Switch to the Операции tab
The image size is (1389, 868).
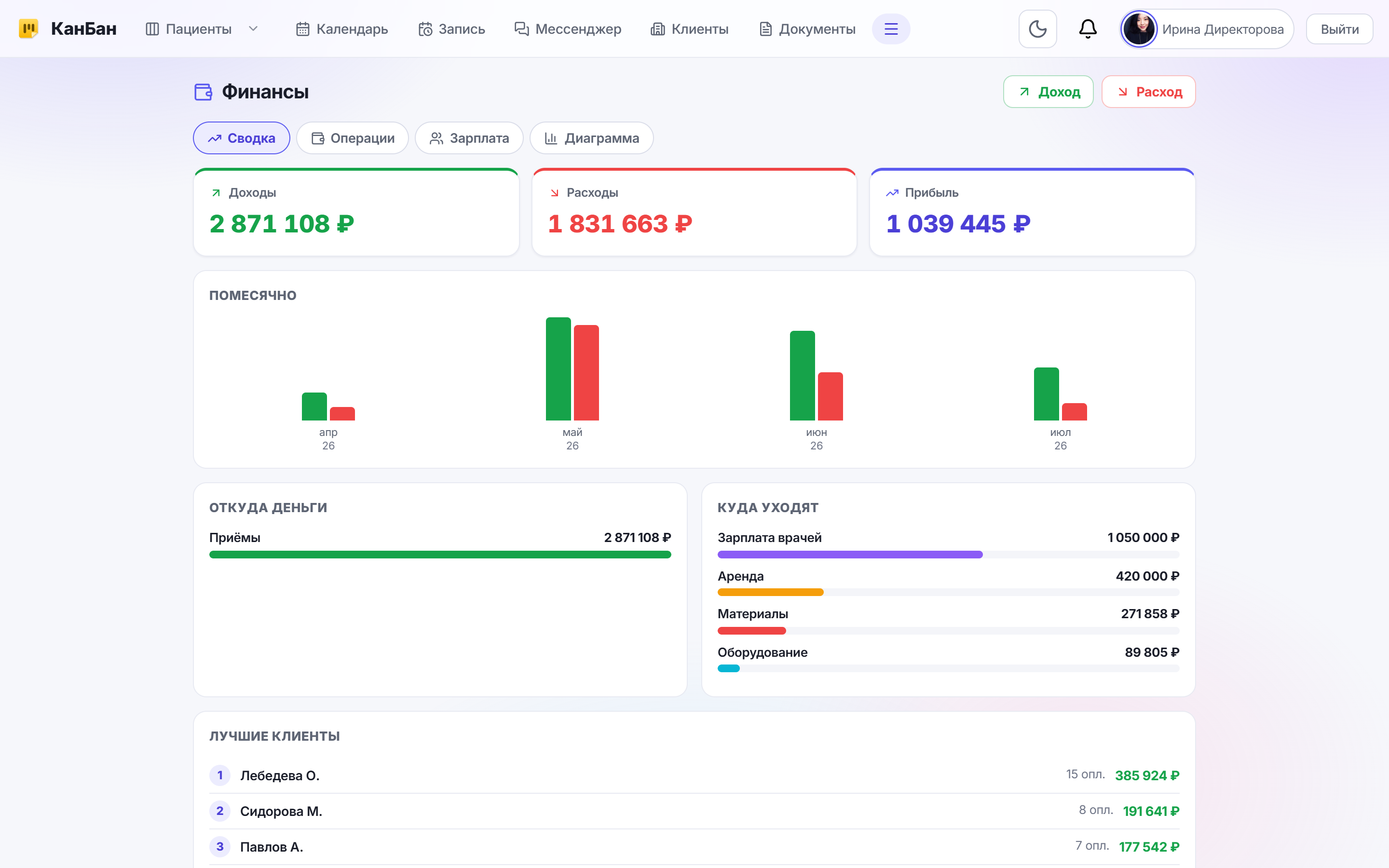tap(353, 138)
